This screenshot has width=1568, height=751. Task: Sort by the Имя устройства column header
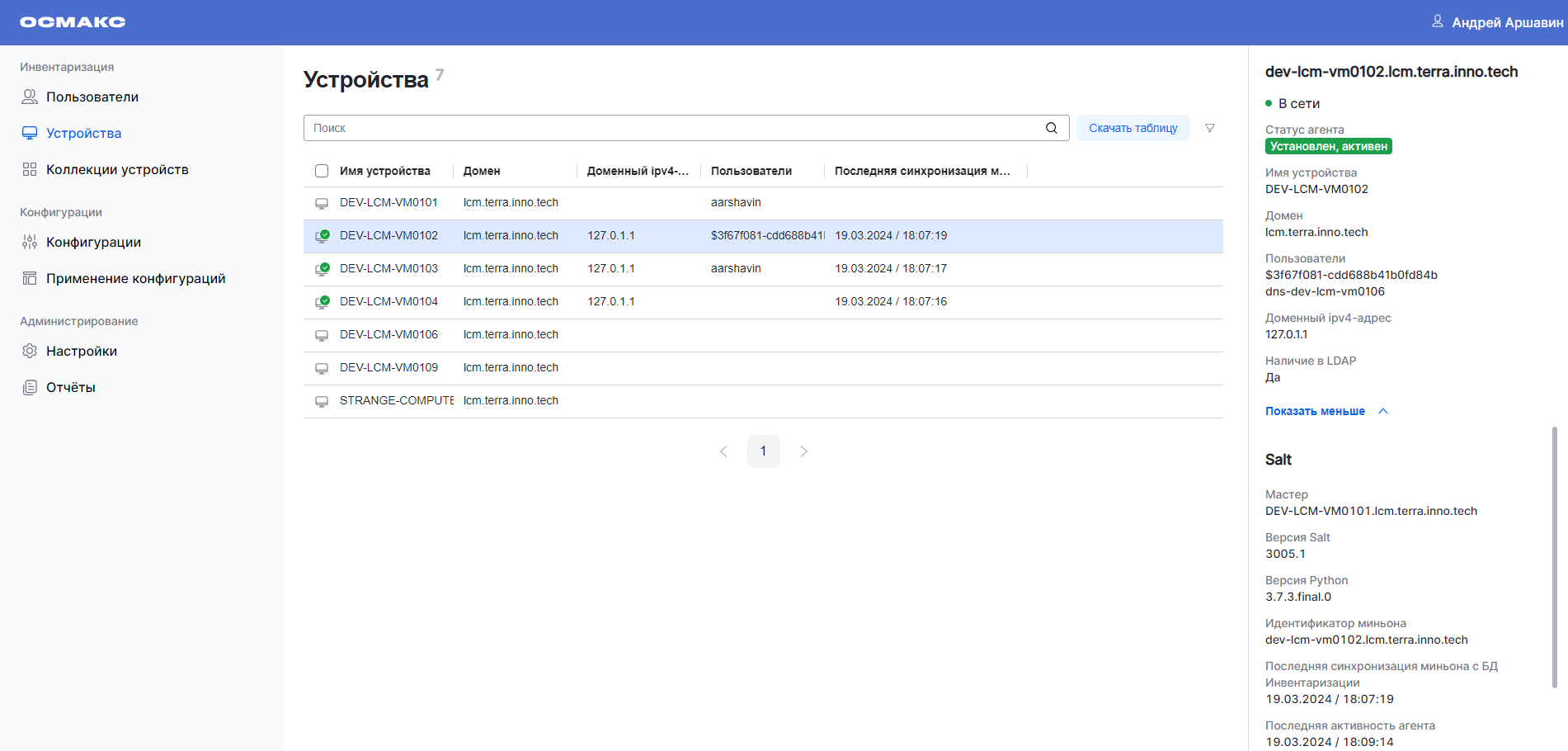click(x=384, y=171)
